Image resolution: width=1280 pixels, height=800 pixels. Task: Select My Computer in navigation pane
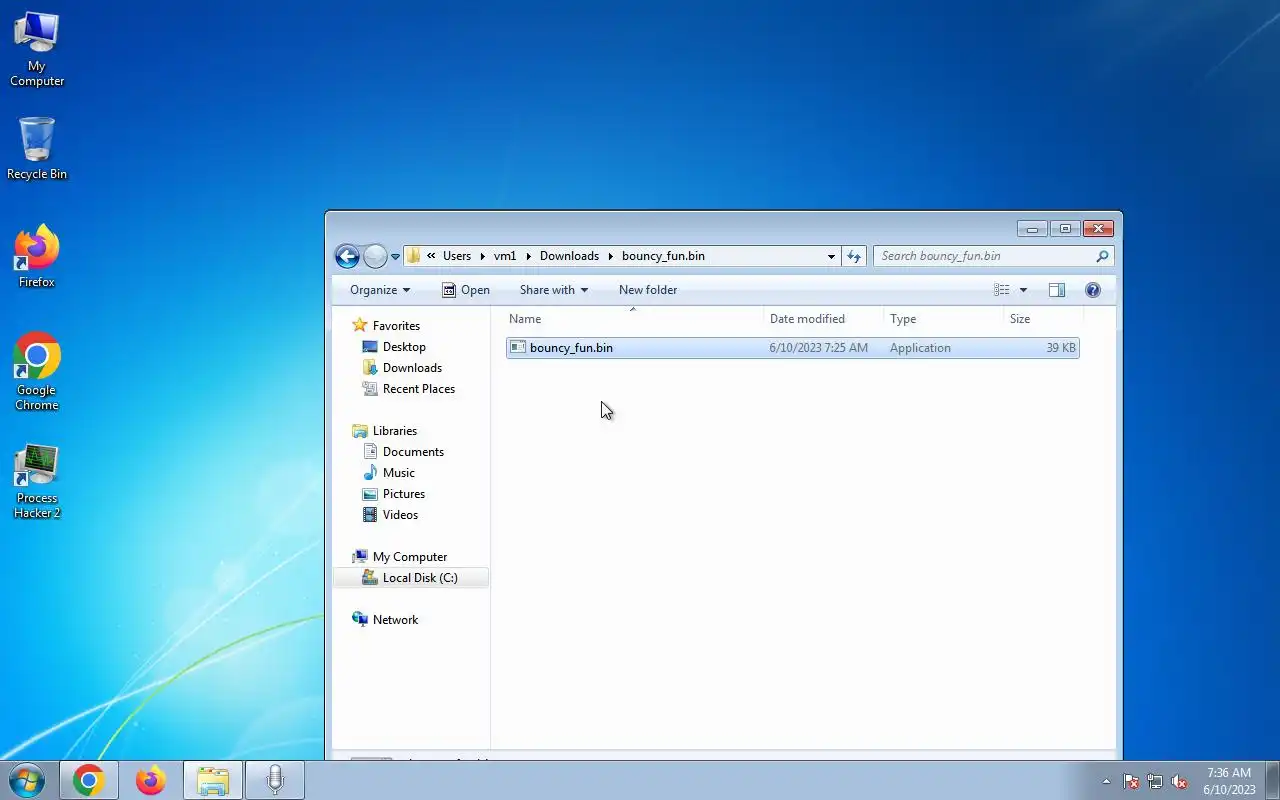coord(410,557)
